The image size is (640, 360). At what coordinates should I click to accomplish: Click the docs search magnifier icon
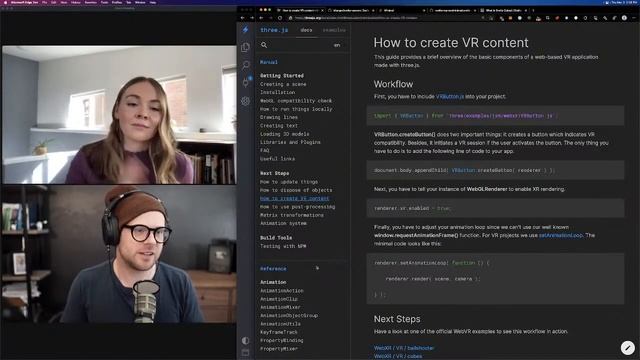click(x=264, y=45)
